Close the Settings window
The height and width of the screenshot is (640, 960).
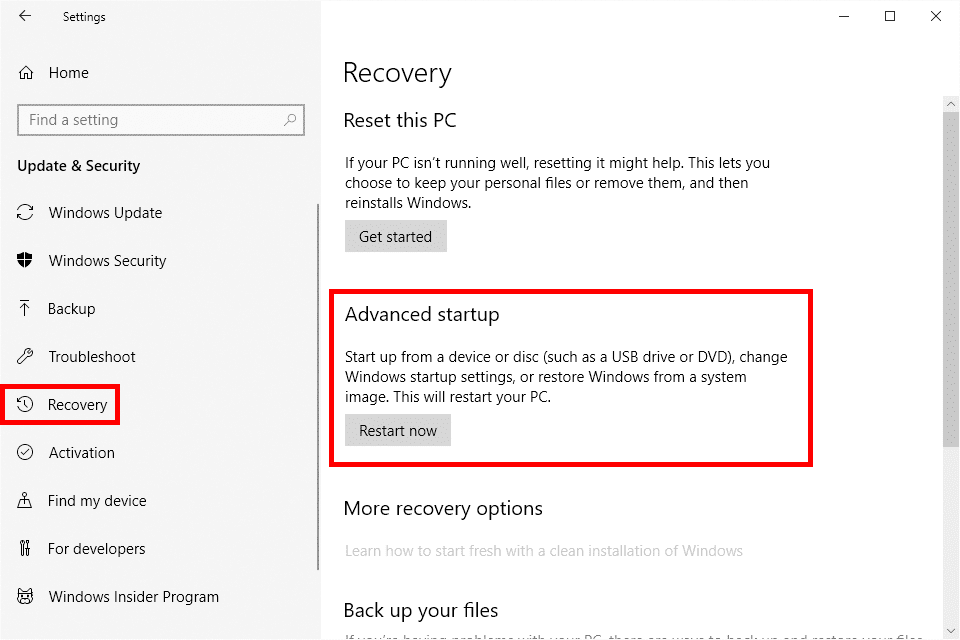(936, 16)
